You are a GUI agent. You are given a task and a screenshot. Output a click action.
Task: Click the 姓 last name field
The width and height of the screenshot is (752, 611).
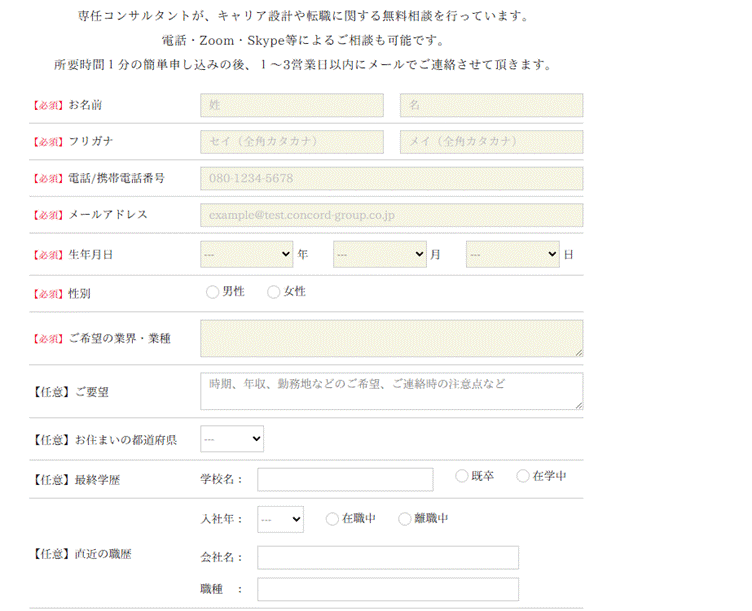click(x=291, y=105)
